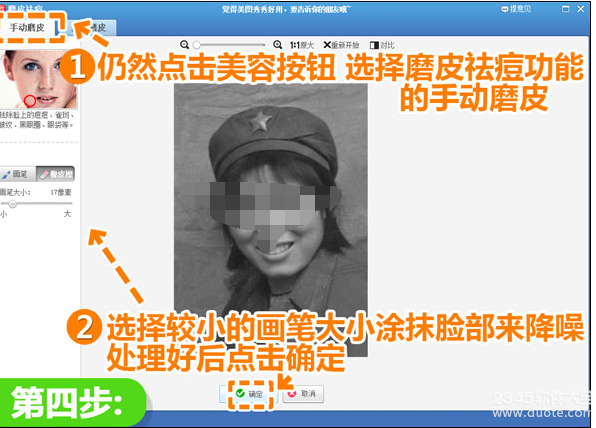The image size is (596, 428).
Task: Click the 取消 cancel button
Action: point(303,394)
